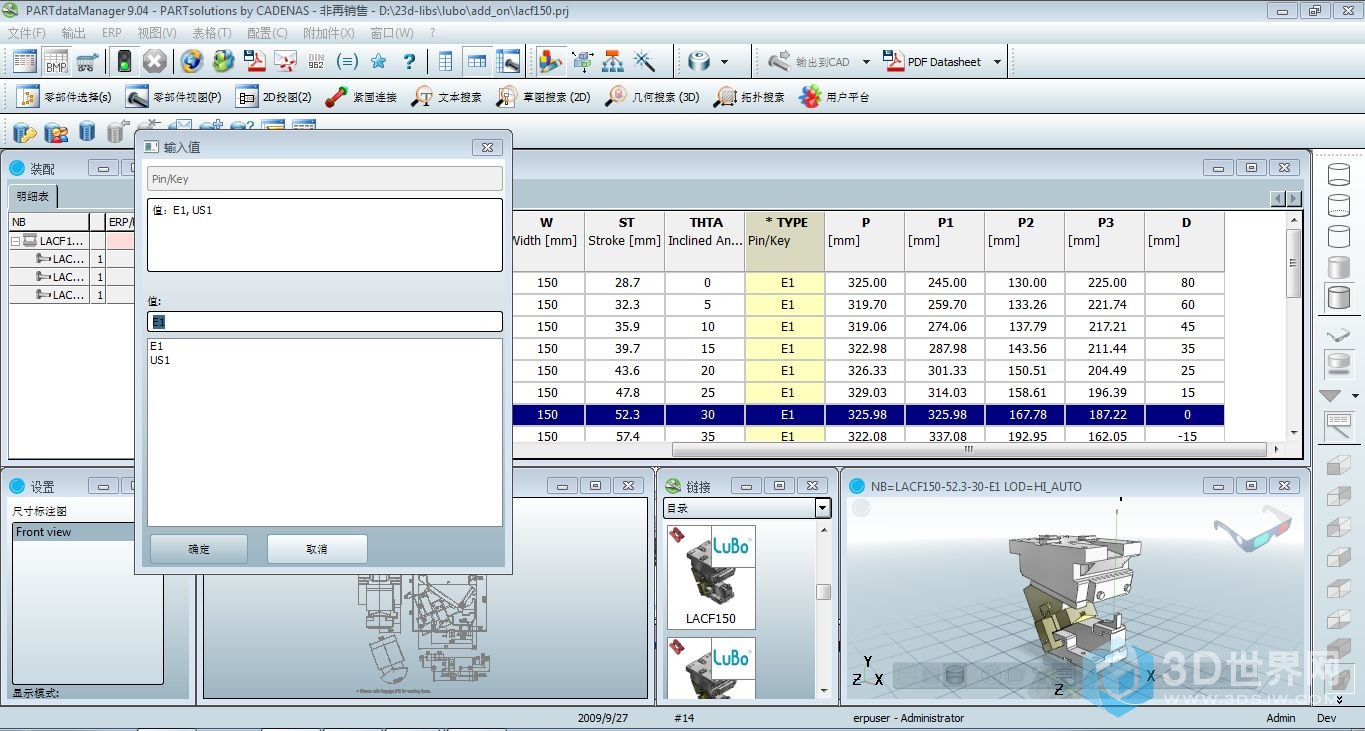The height and width of the screenshot is (731, 1365).
Task: Open the 表格(T) menu
Action: [212, 33]
